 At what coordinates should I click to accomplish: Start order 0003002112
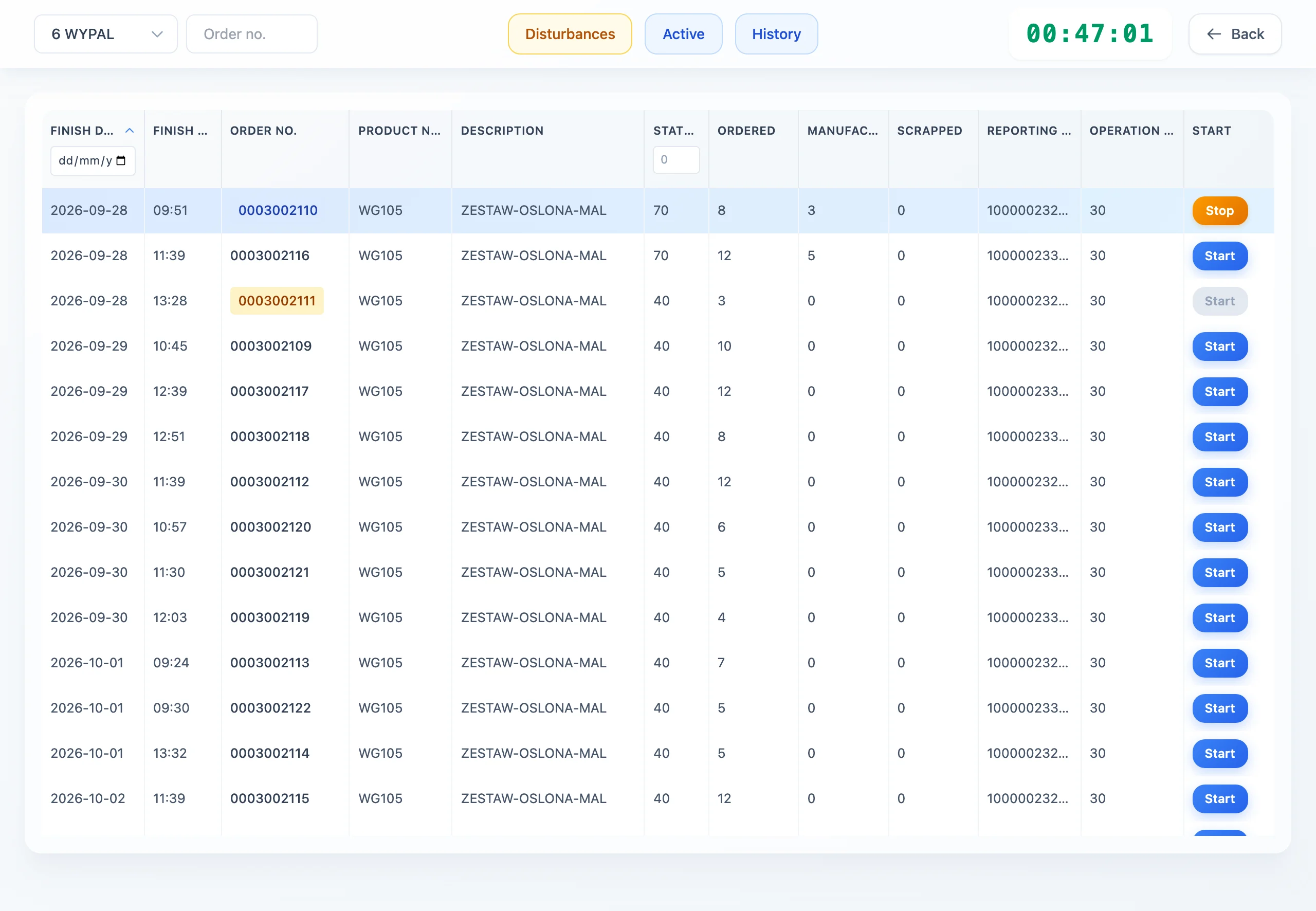[1219, 482]
